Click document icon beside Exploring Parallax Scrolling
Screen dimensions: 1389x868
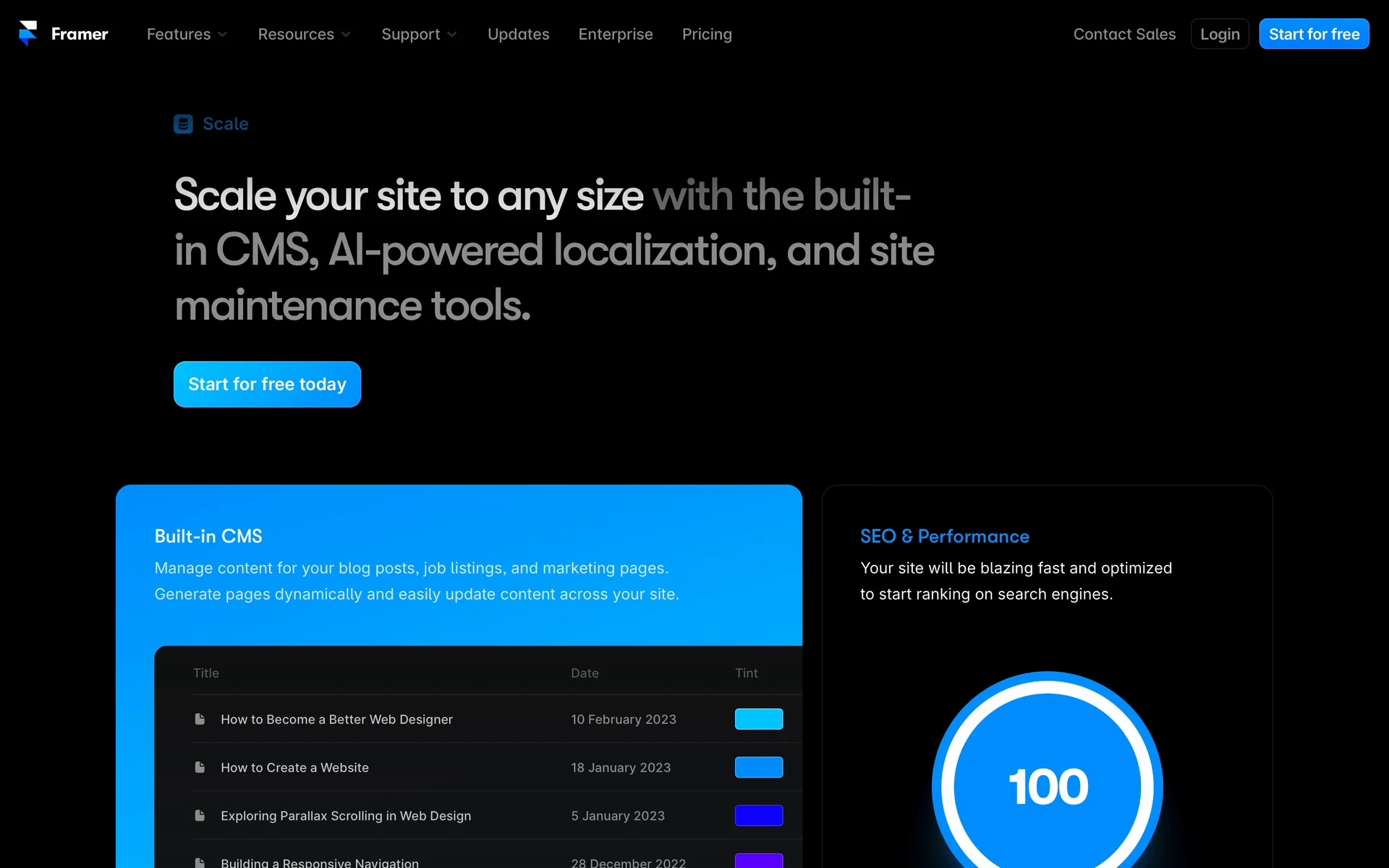point(200,816)
